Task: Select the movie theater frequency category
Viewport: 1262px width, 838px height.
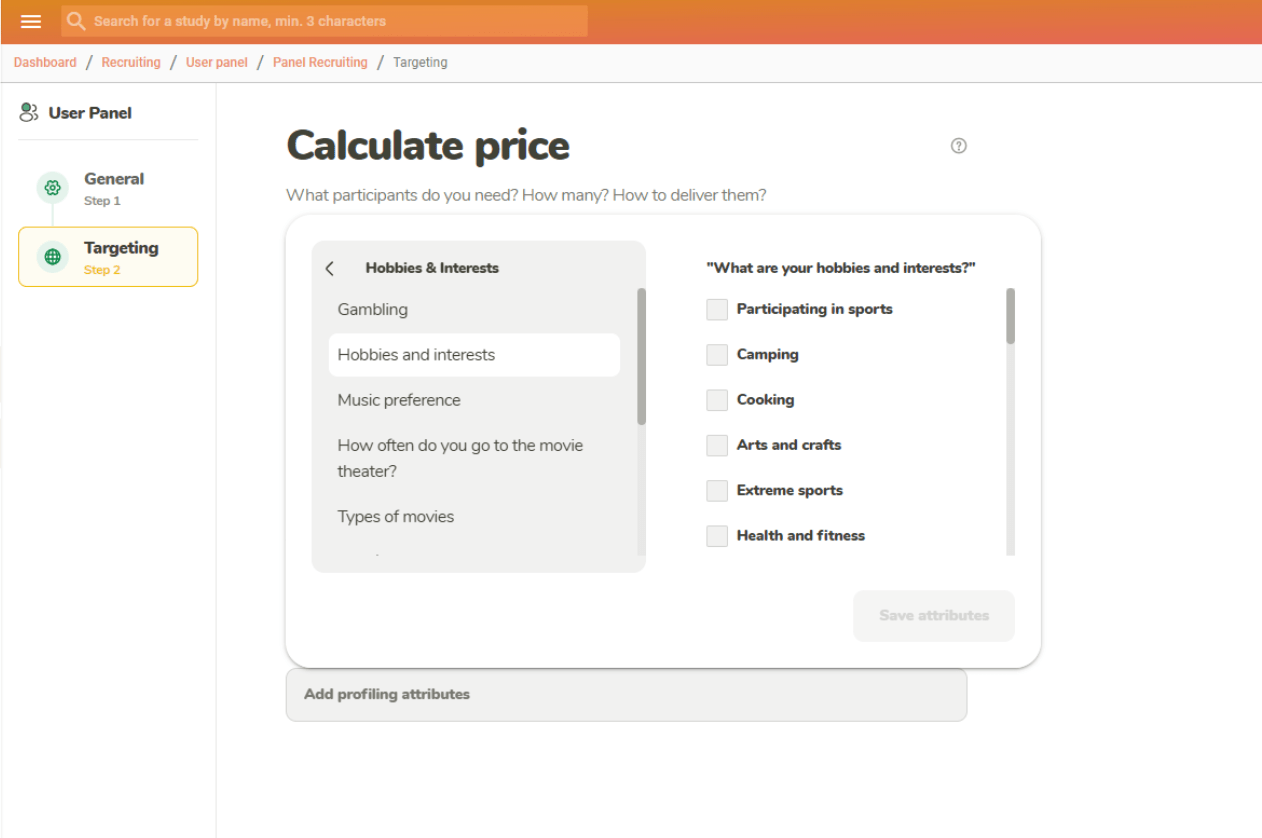Action: [x=460, y=457]
